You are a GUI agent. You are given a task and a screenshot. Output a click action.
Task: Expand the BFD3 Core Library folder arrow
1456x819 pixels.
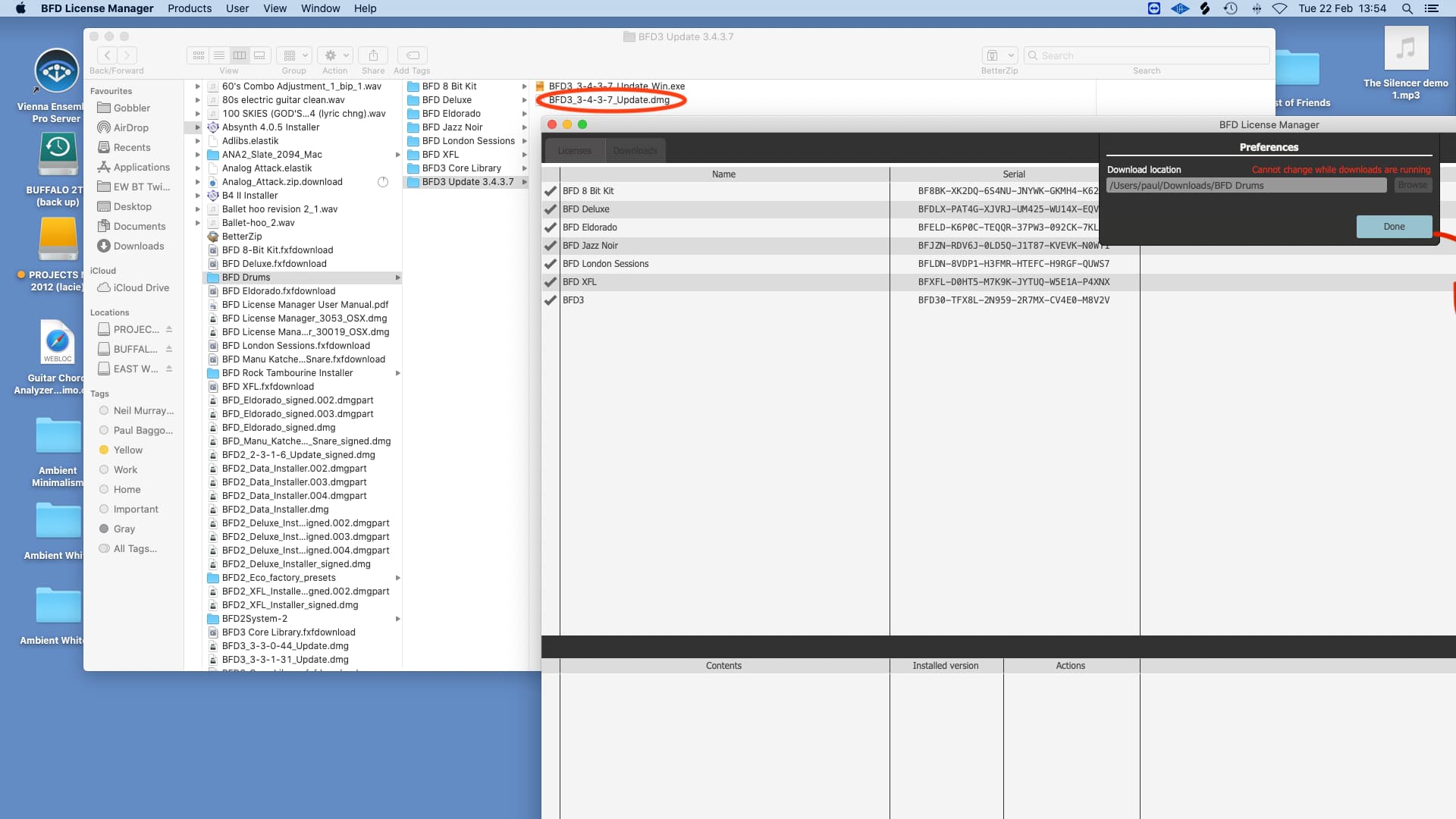pos(524,168)
